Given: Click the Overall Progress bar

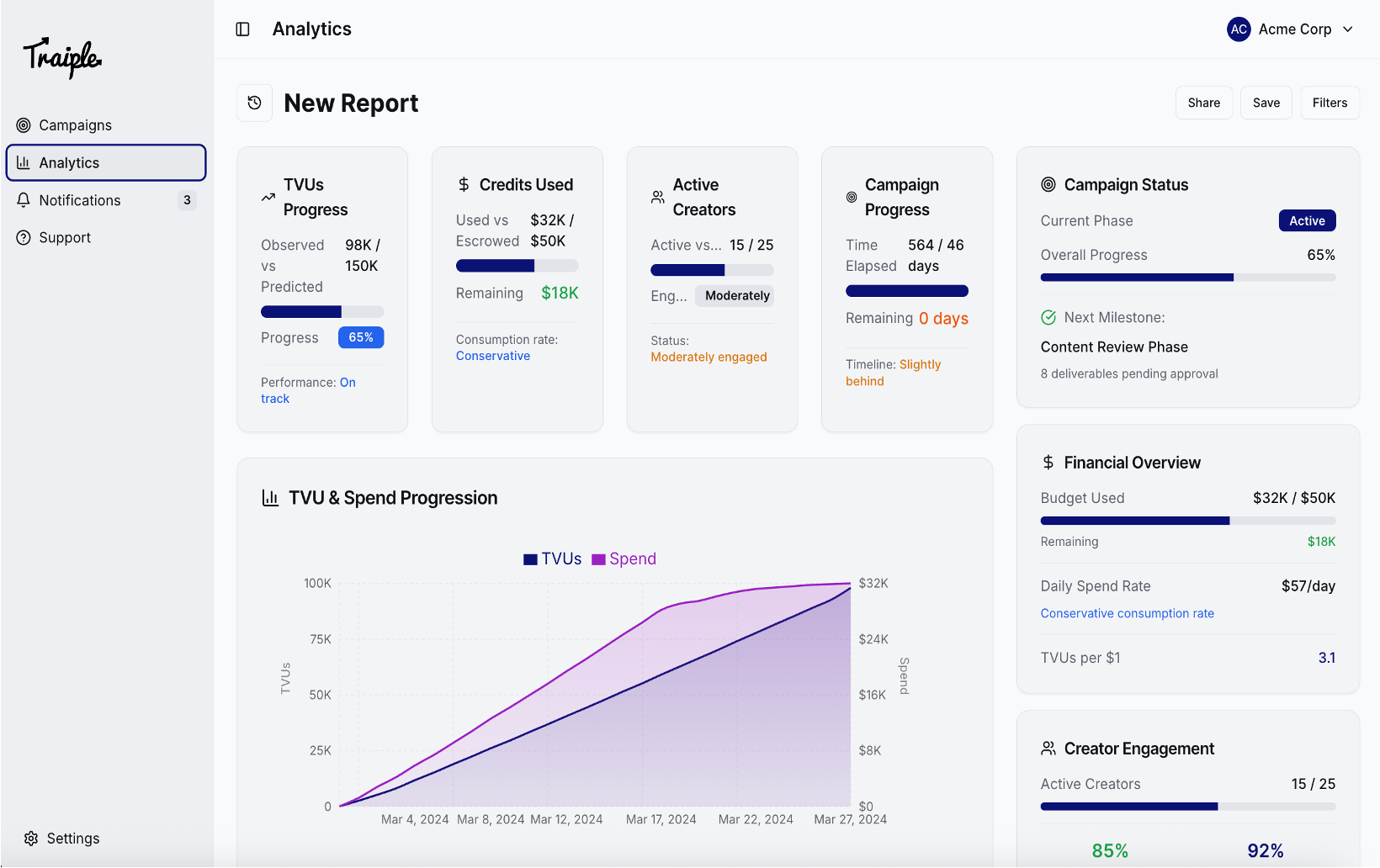Looking at the screenshot, I should [1187, 278].
